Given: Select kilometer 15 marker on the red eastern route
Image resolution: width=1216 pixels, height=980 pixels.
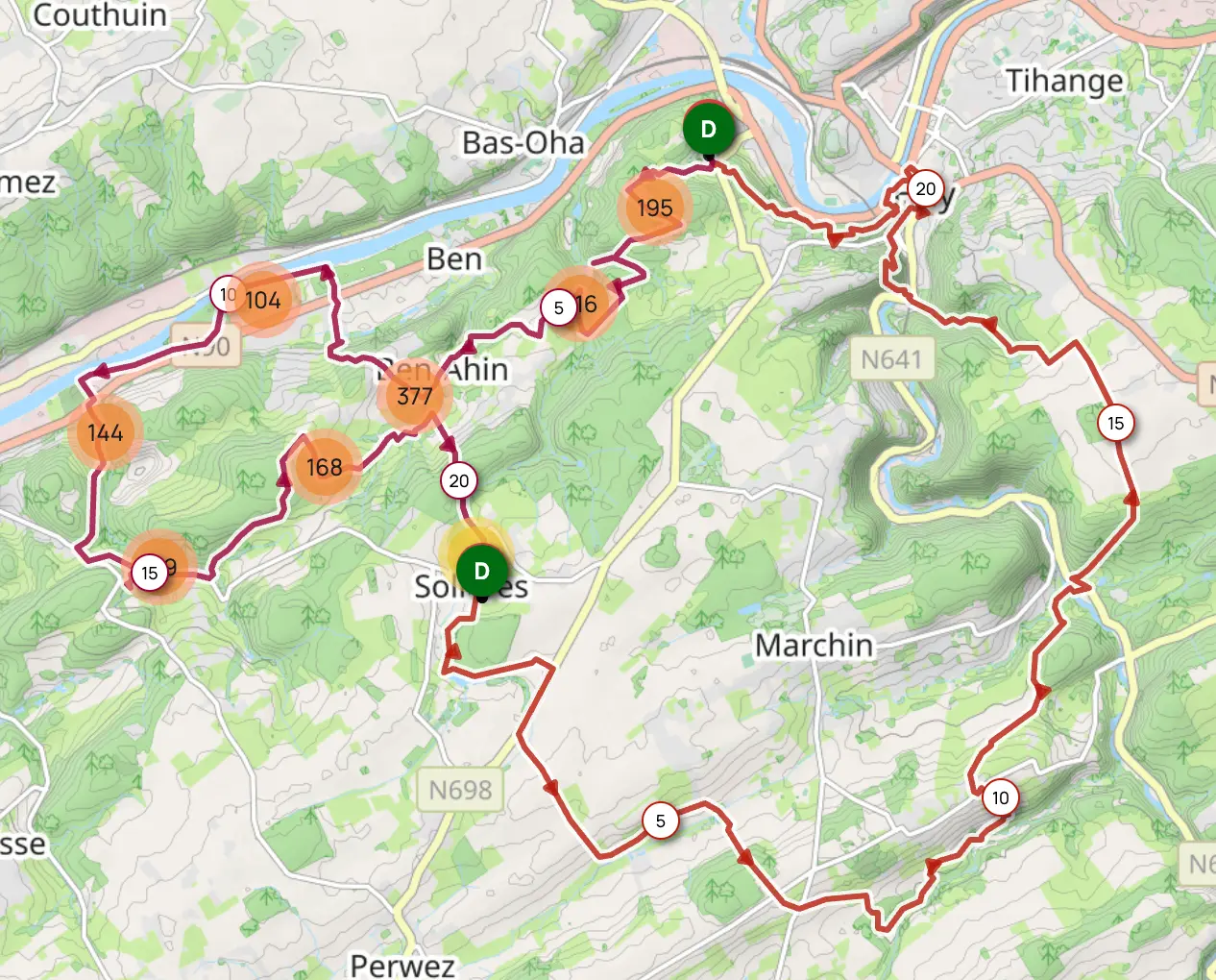Looking at the screenshot, I should 1115,423.
